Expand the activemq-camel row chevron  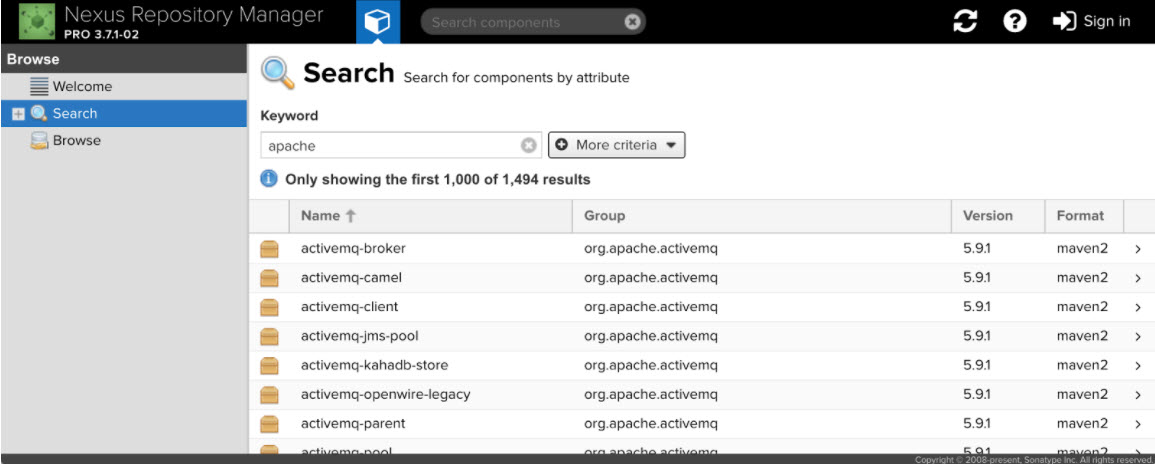click(1138, 278)
